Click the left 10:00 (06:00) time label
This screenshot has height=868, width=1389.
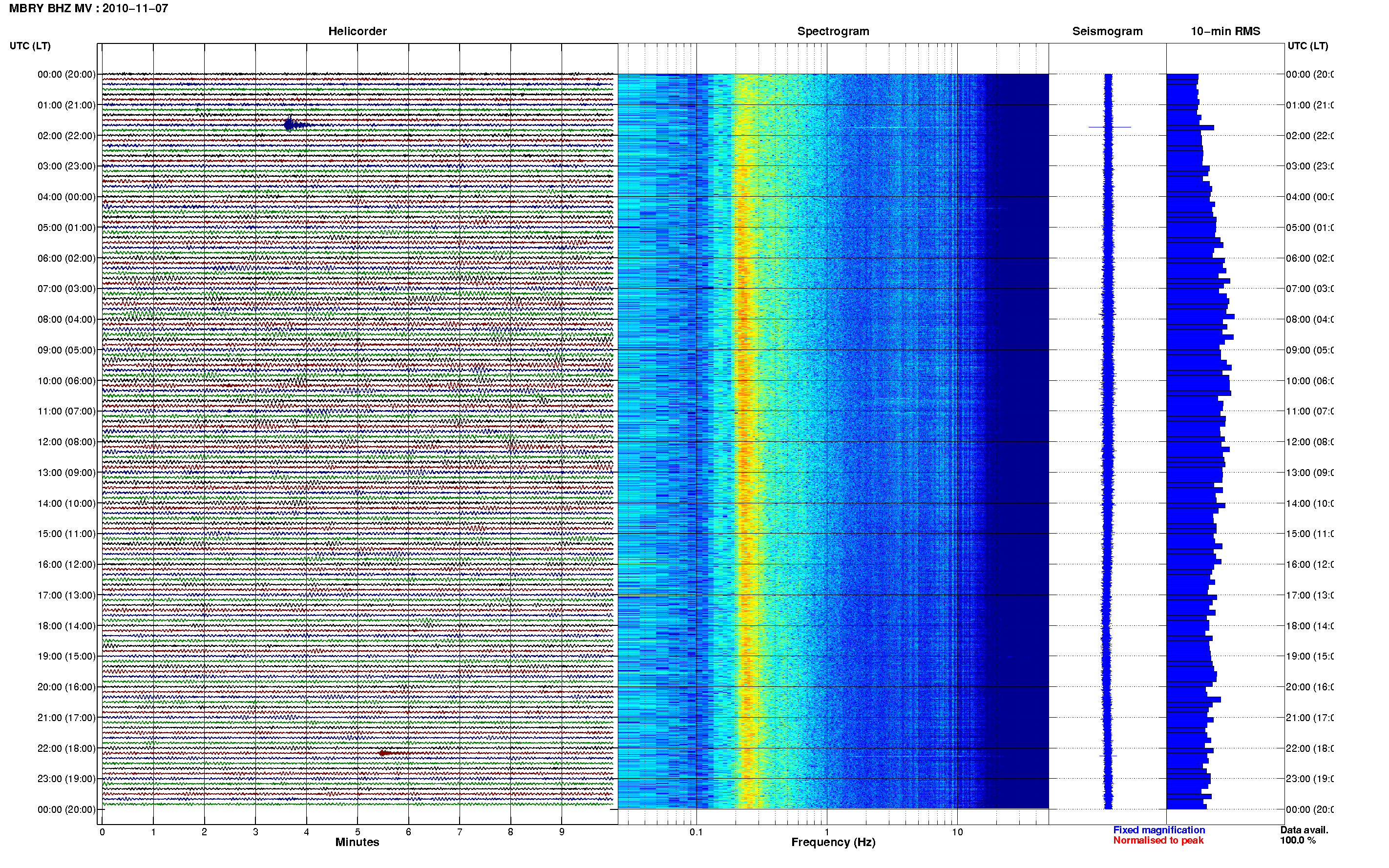pos(66,381)
